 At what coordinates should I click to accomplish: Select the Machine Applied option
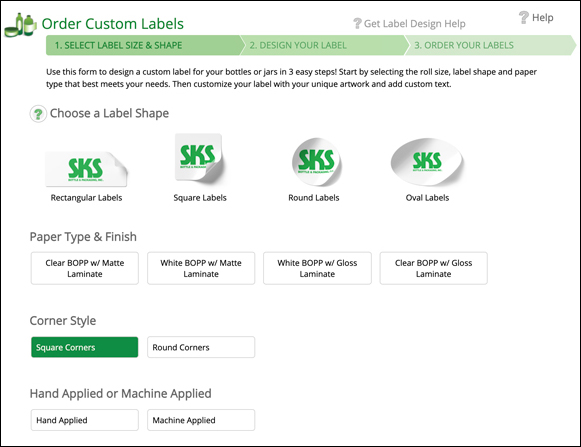[x=201, y=420]
